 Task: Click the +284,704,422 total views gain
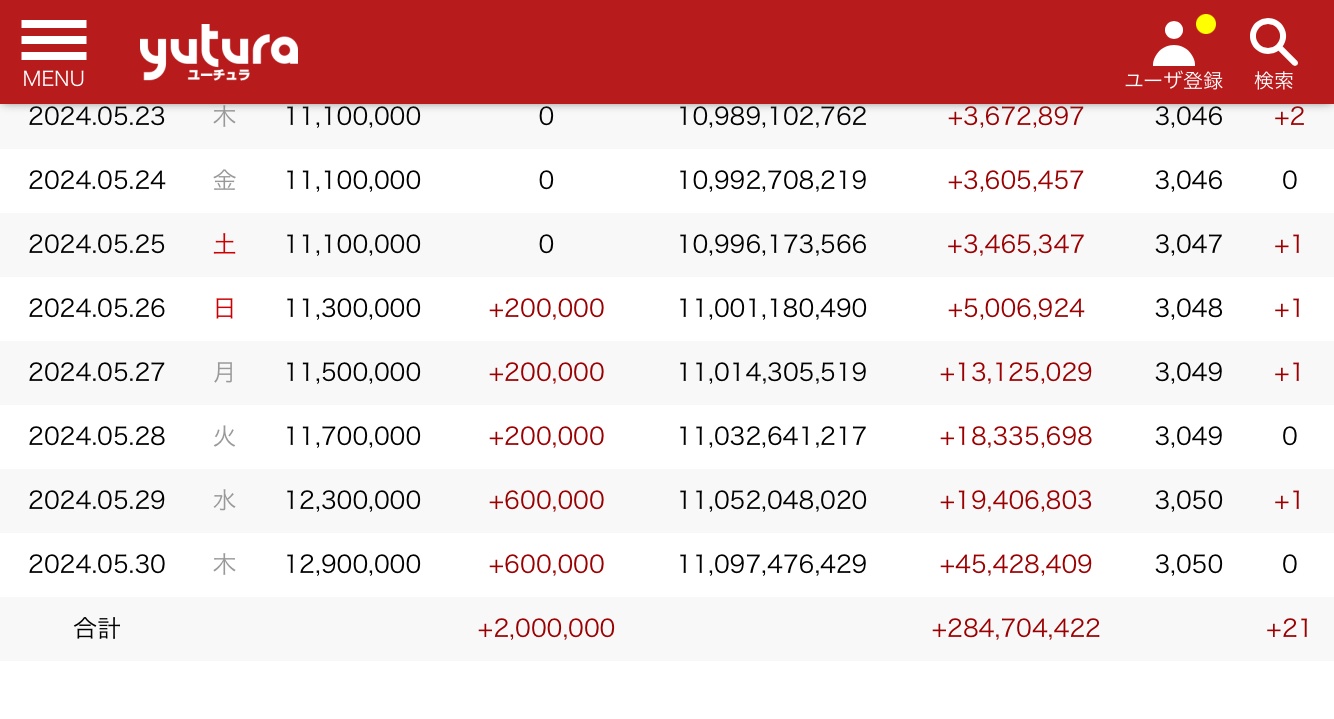point(1015,628)
